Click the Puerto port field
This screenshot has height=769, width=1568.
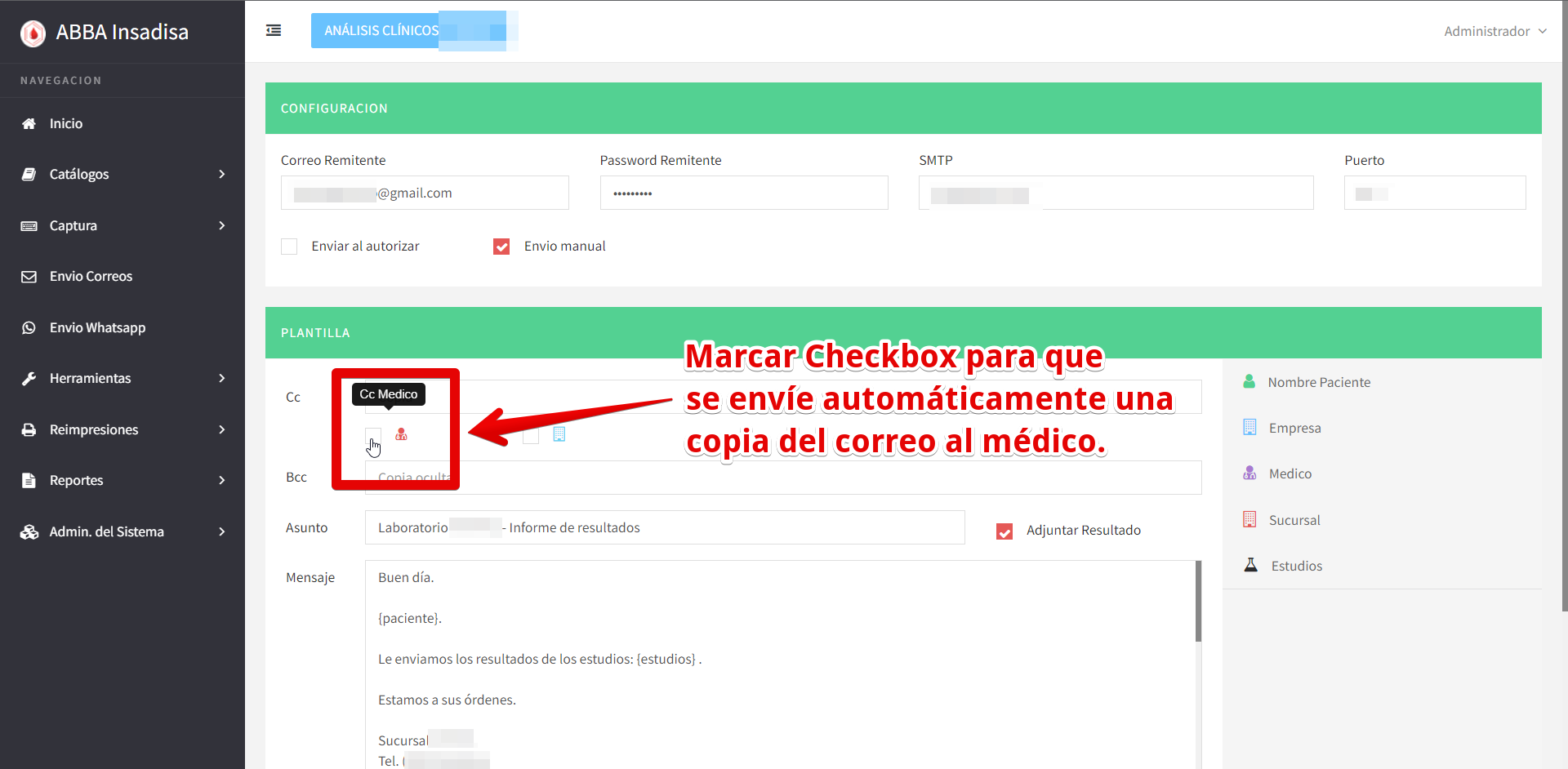pyautogui.click(x=1435, y=193)
